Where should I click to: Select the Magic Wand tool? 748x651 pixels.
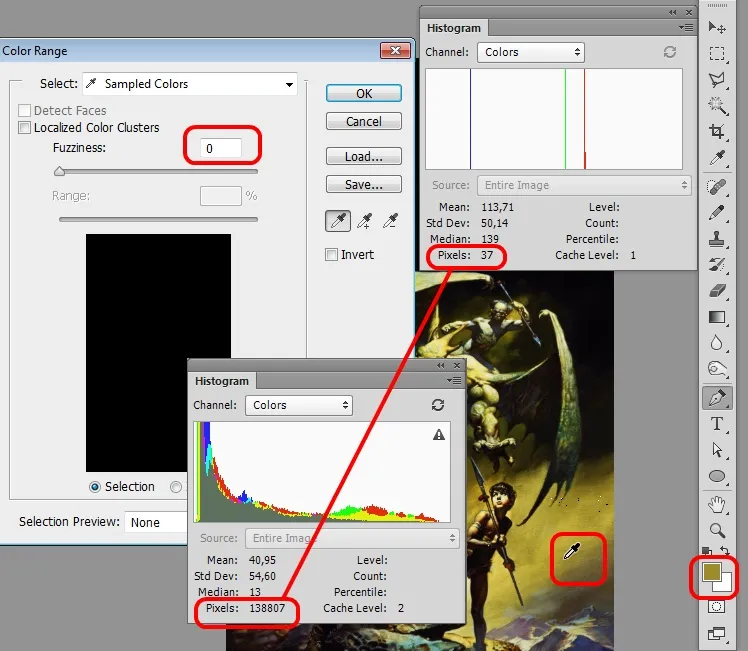pos(717,105)
